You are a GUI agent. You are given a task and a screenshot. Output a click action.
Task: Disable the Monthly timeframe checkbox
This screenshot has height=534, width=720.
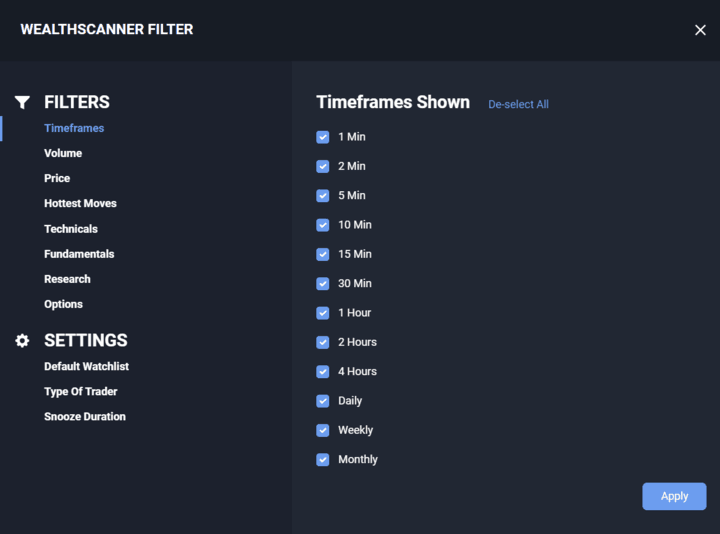(323, 460)
